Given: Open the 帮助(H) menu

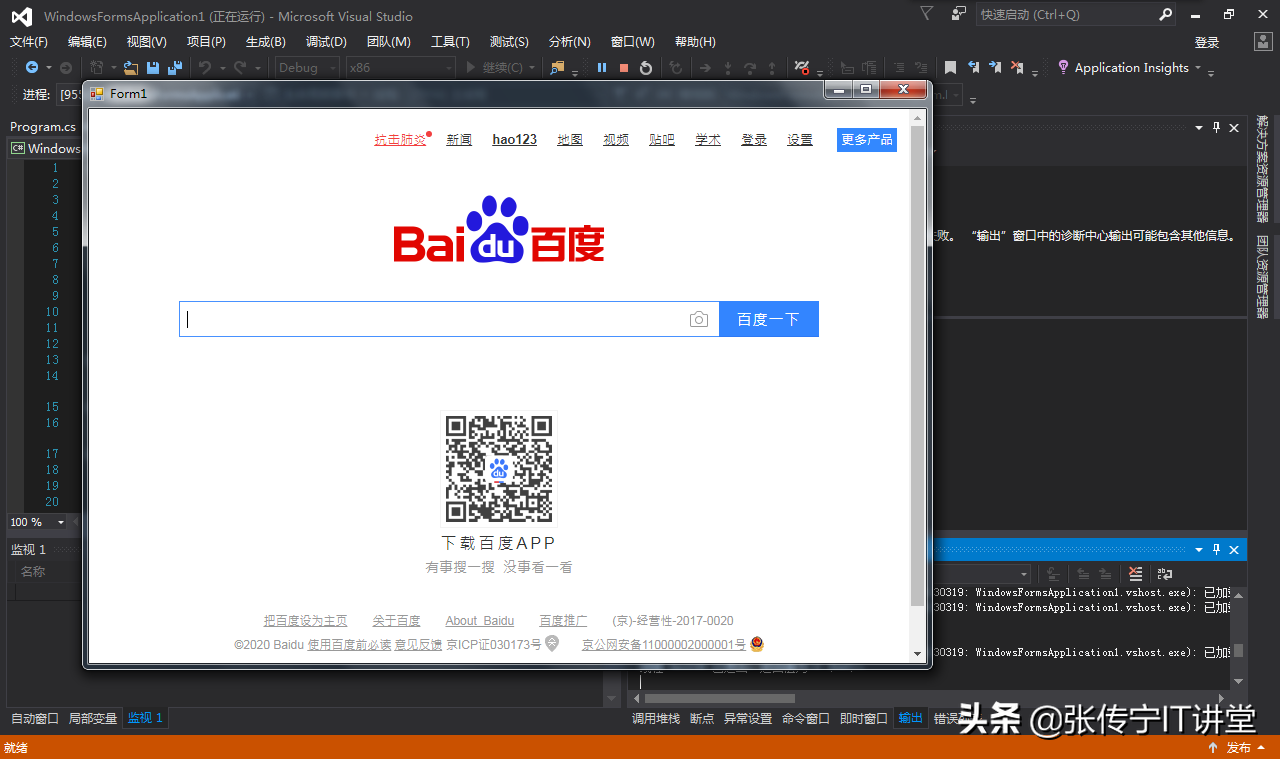Looking at the screenshot, I should tap(695, 42).
